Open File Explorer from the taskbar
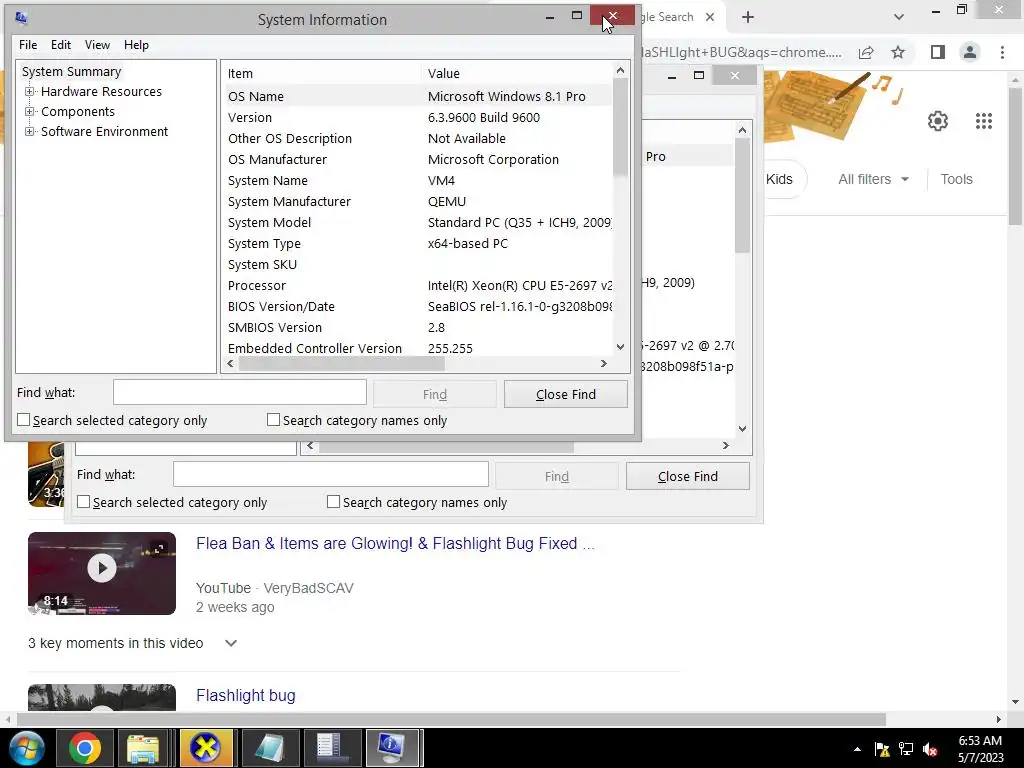 click(x=143, y=748)
